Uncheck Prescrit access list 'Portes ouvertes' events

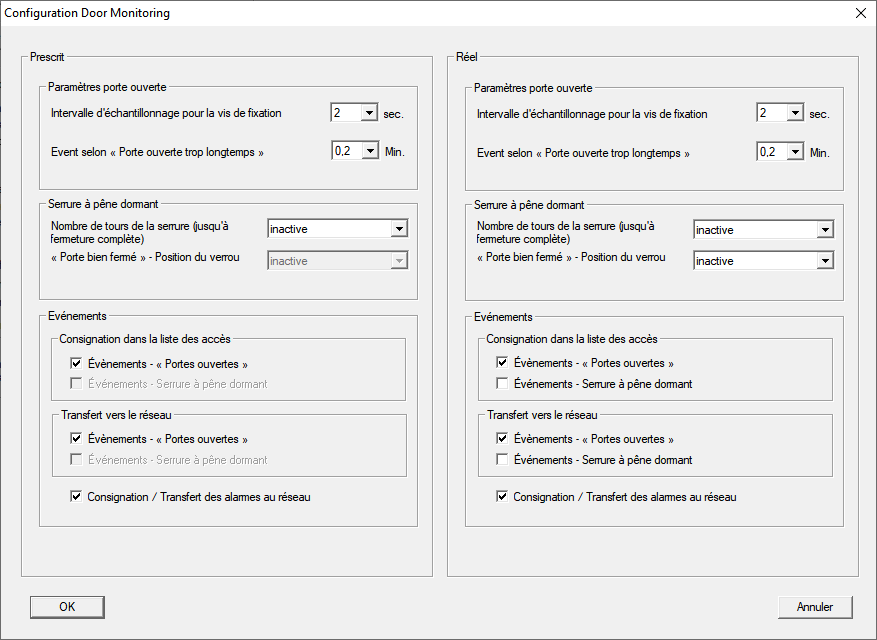coord(77,363)
